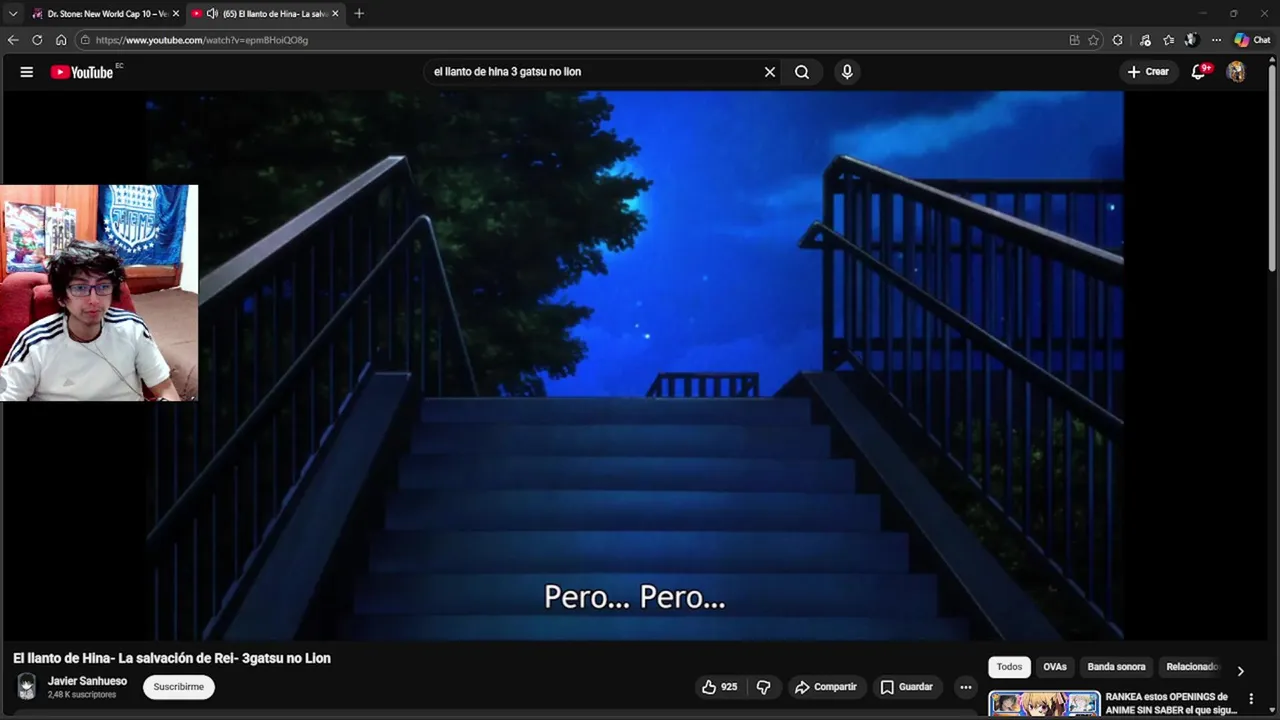The image size is (1280, 720).
Task: Open Copilot Chat sidebar
Action: click(x=1252, y=40)
